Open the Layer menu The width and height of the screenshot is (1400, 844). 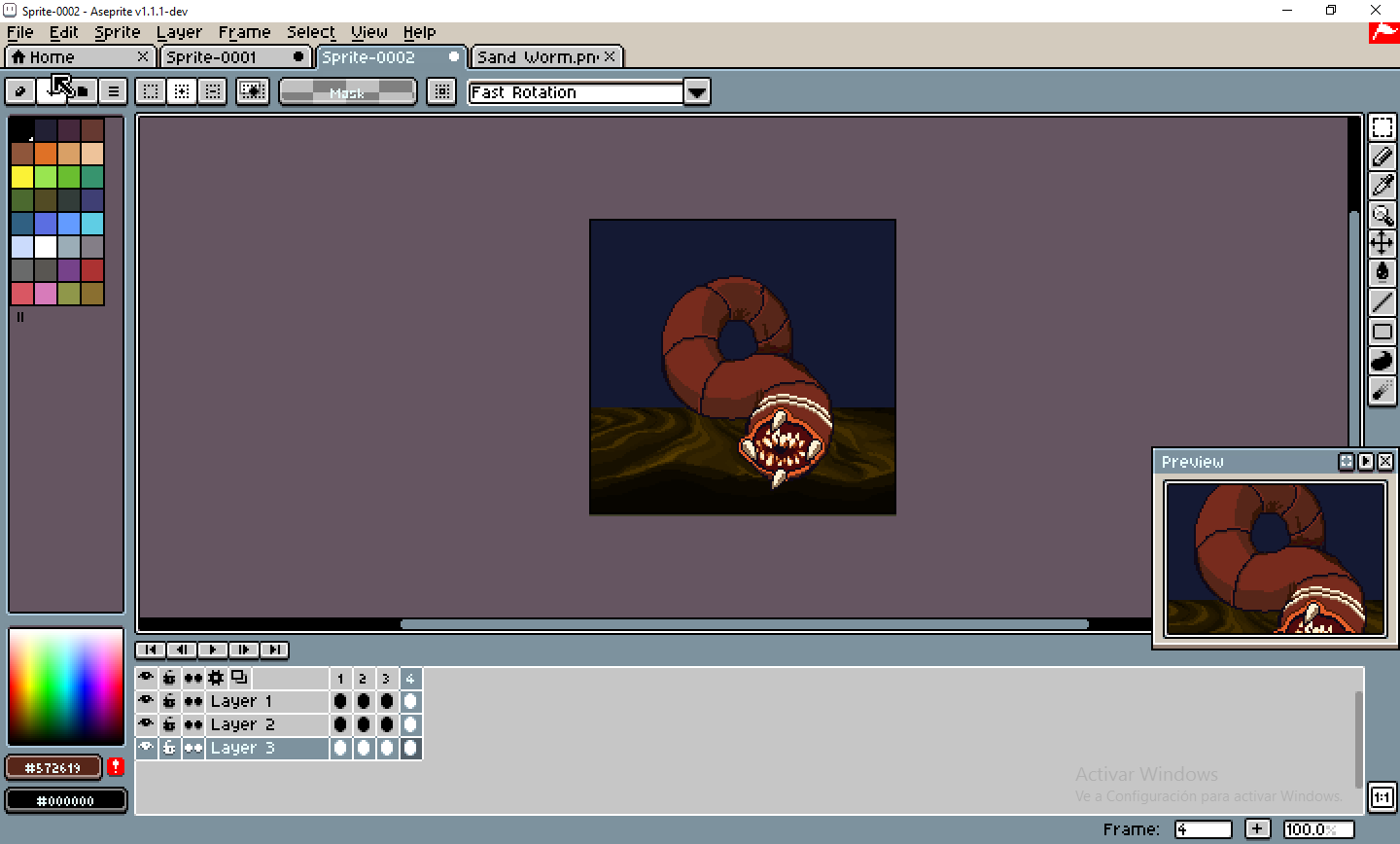[180, 32]
